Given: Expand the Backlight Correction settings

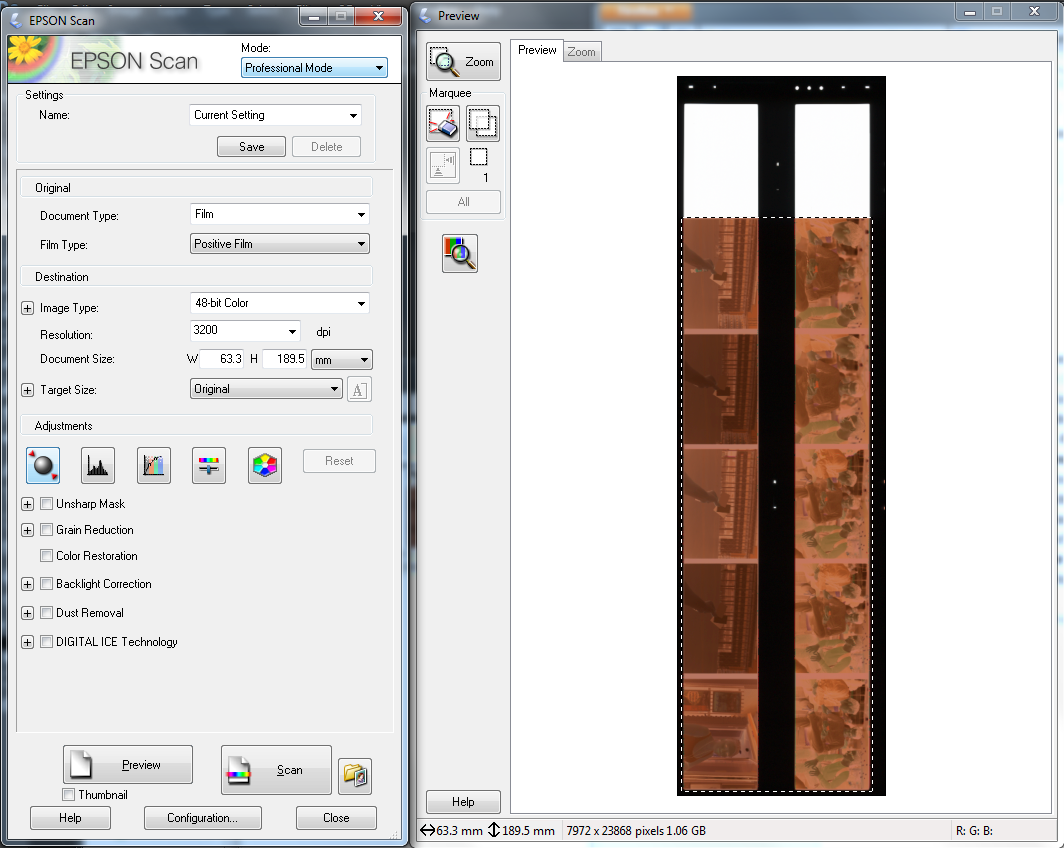Looking at the screenshot, I should [x=27, y=584].
